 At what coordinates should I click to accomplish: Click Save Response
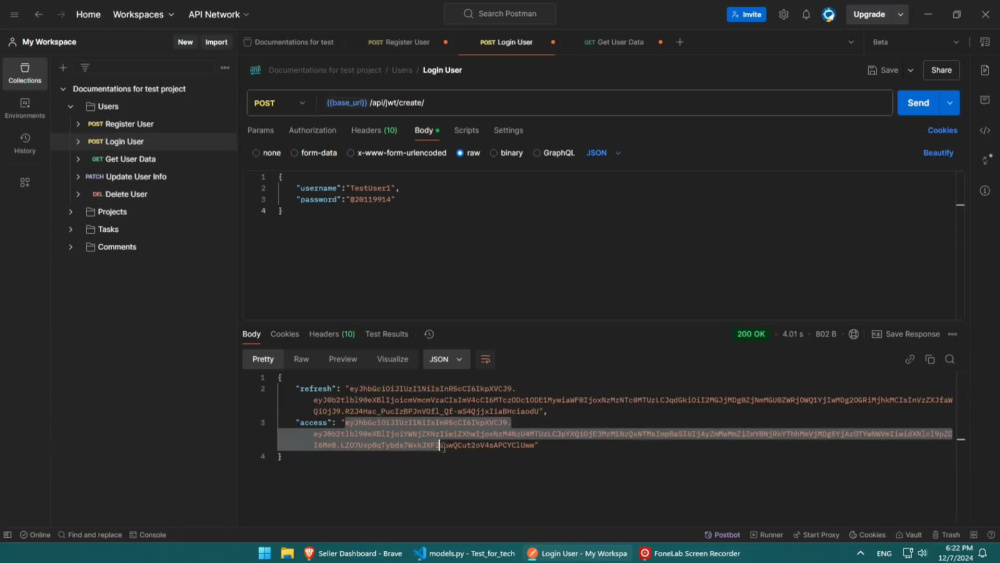click(906, 334)
